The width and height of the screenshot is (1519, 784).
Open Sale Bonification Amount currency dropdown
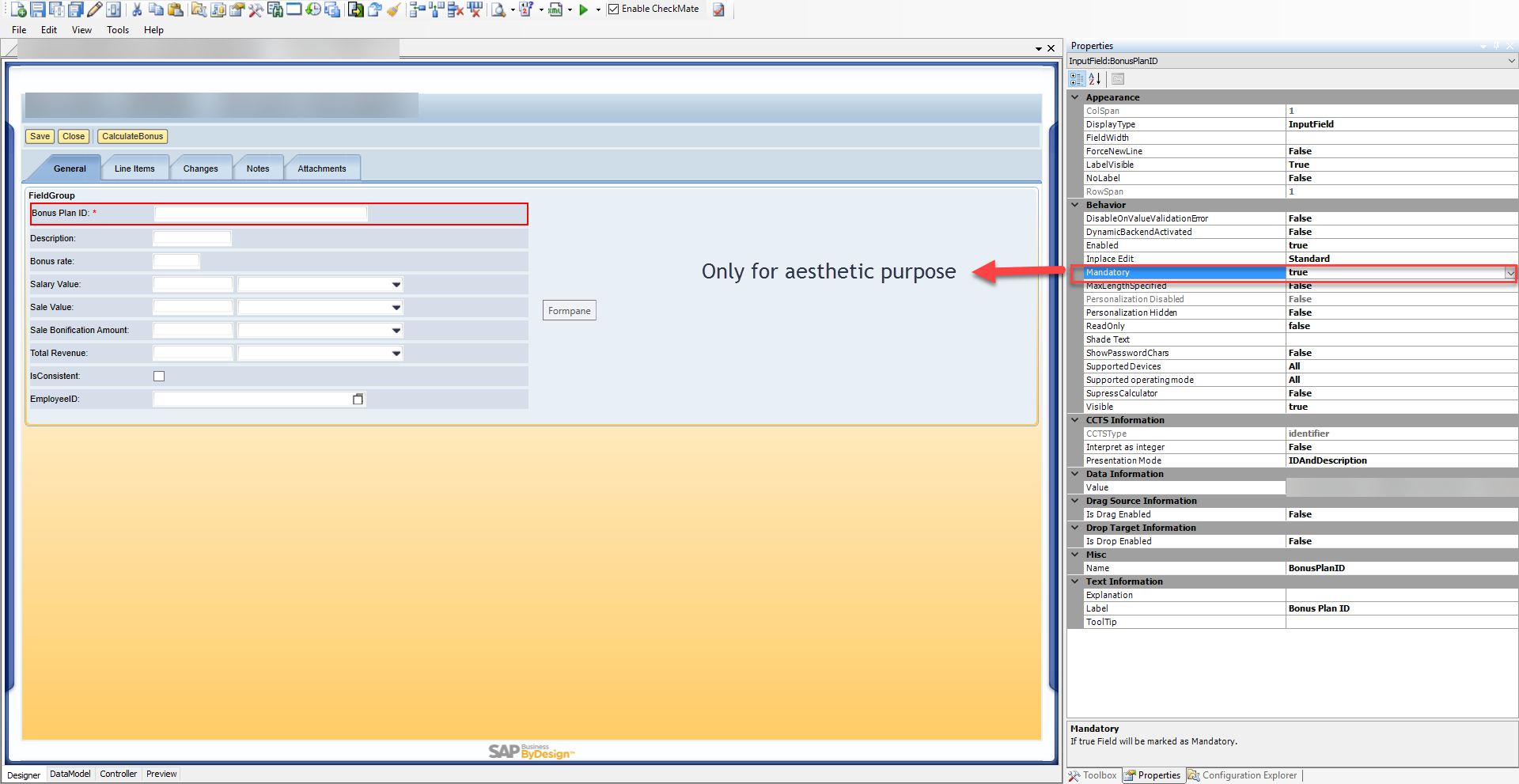[396, 331]
